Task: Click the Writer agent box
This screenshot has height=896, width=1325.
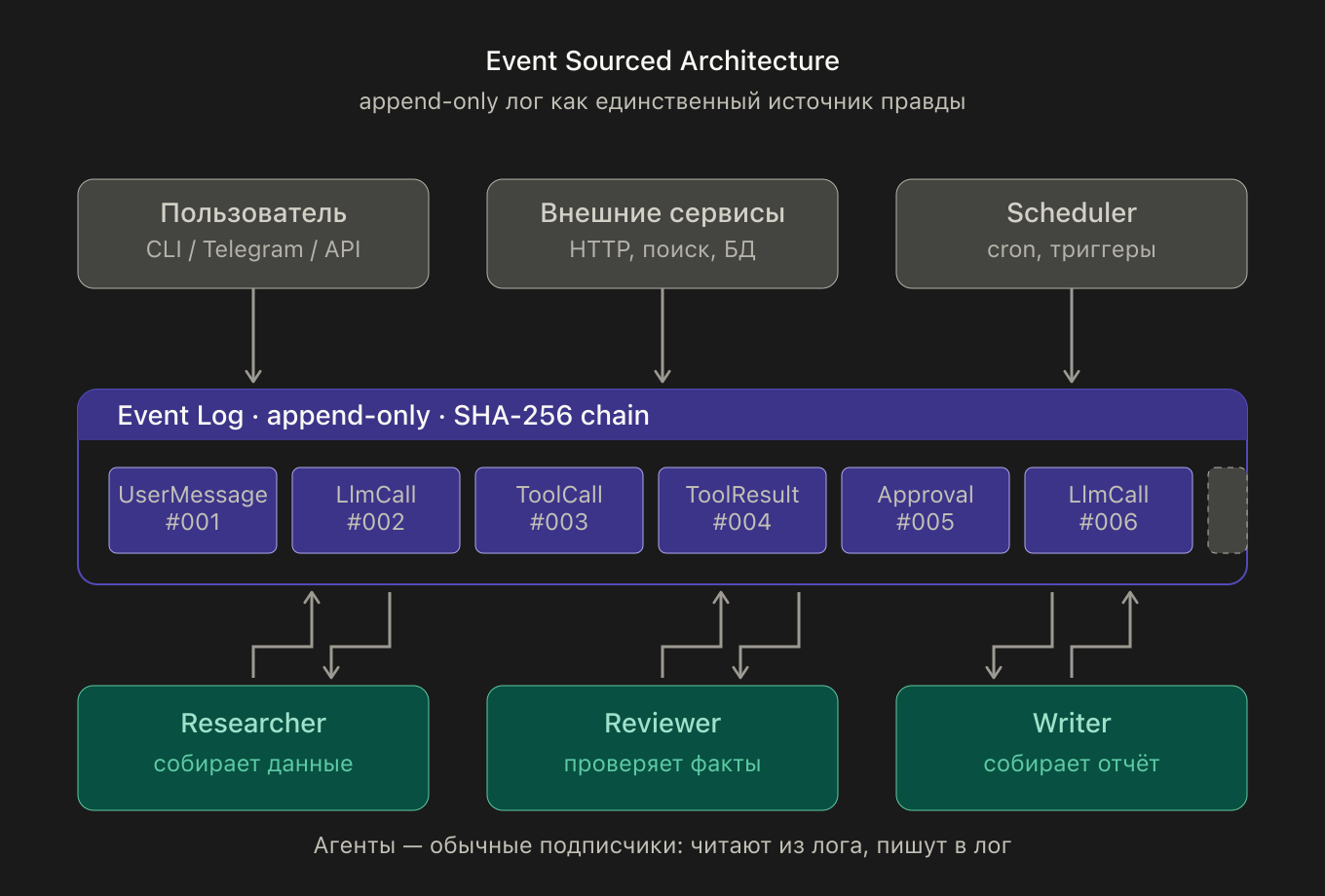Action: pyautogui.click(x=1072, y=748)
